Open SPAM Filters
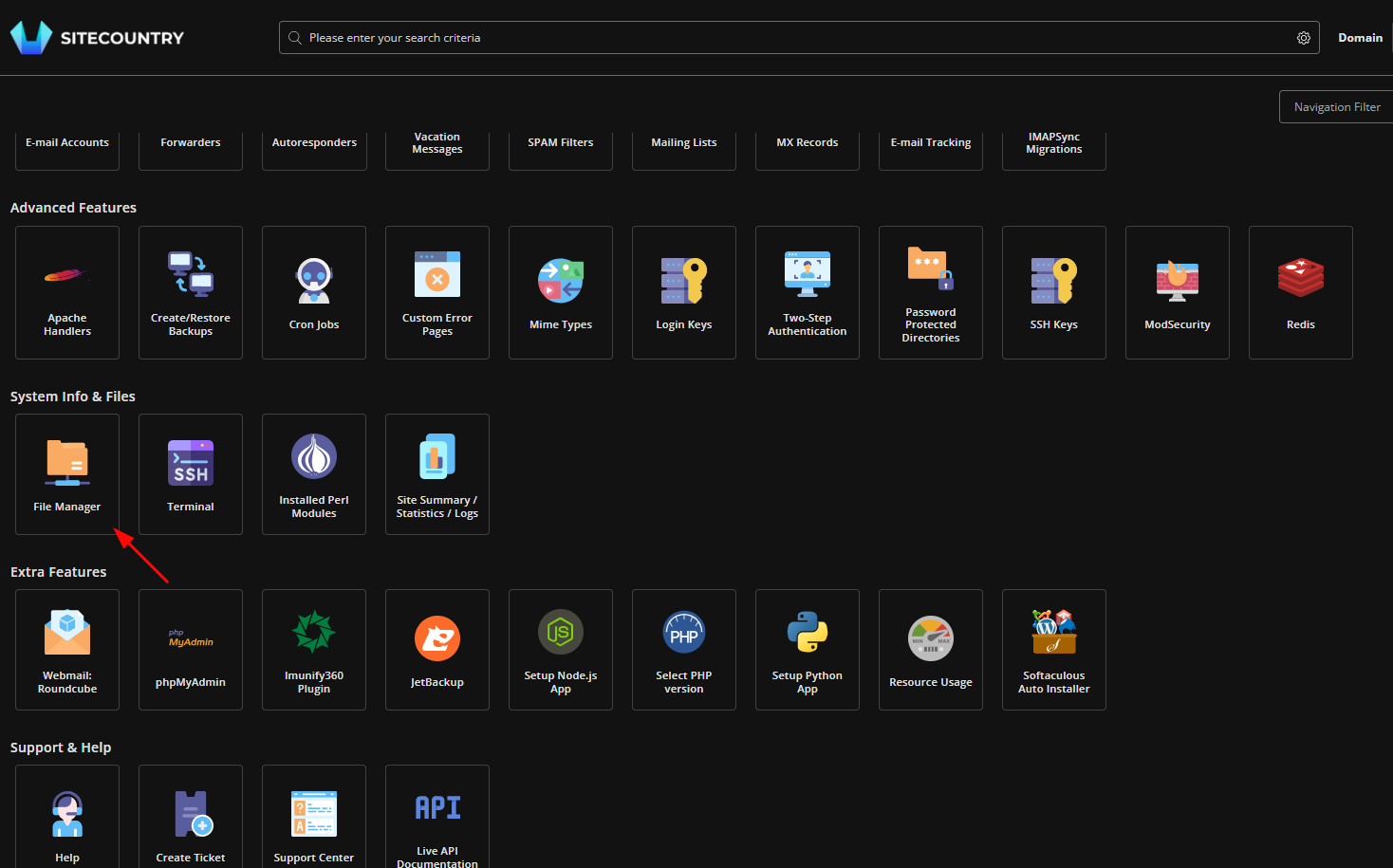 point(561,150)
